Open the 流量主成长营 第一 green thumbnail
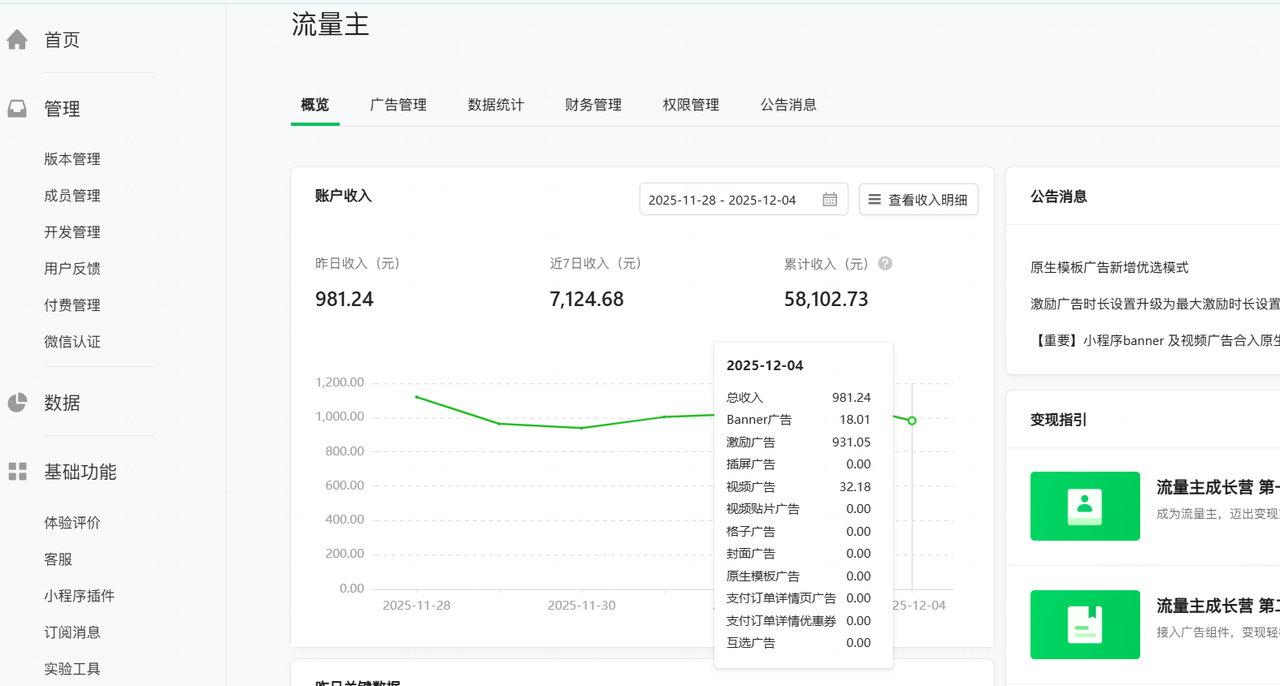The width and height of the screenshot is (1280, 686). pos(1085,506)
